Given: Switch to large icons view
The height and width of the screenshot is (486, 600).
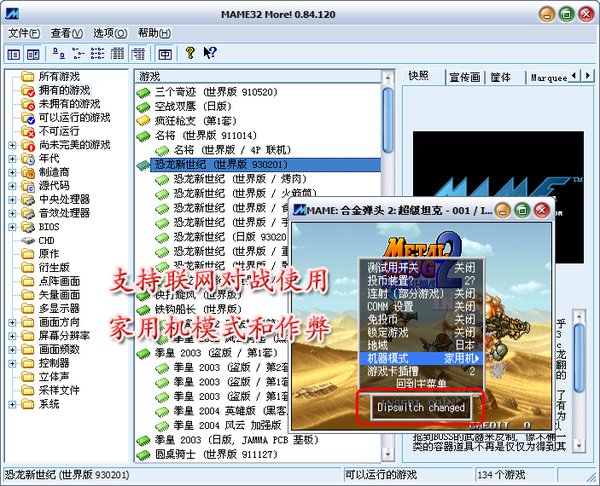Looking at the screenshot, I should pyautogui.click(x=58, y=54).
